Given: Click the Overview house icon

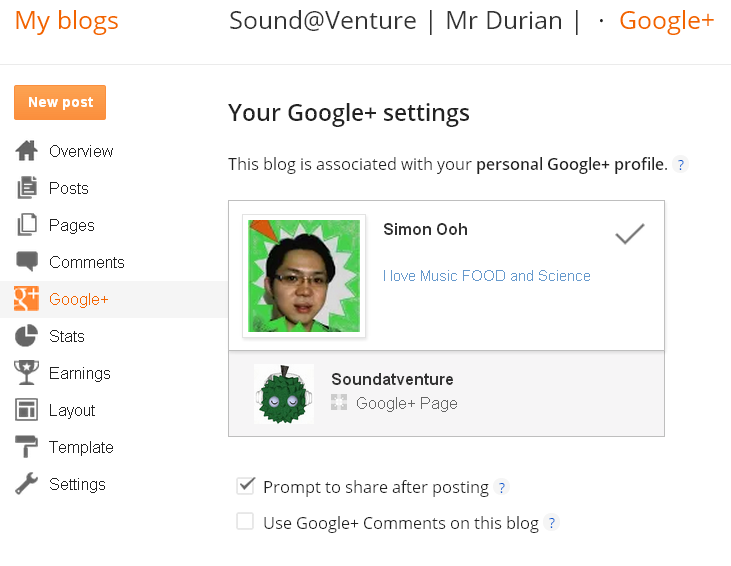Looking at the screenshot, I should pyautogui.click(x=27, y=151).
